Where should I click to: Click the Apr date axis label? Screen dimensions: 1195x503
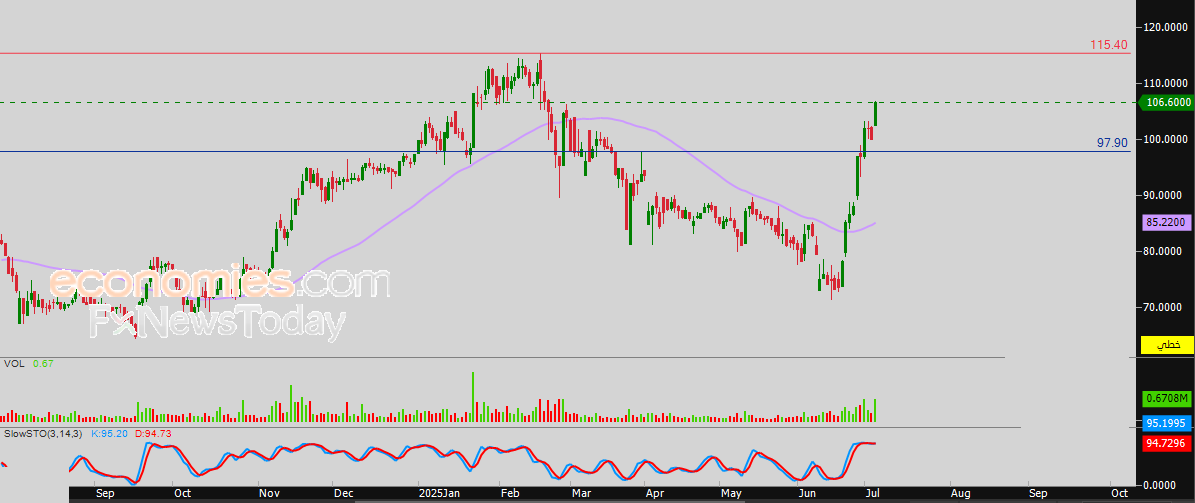click(x=655, y=494)
